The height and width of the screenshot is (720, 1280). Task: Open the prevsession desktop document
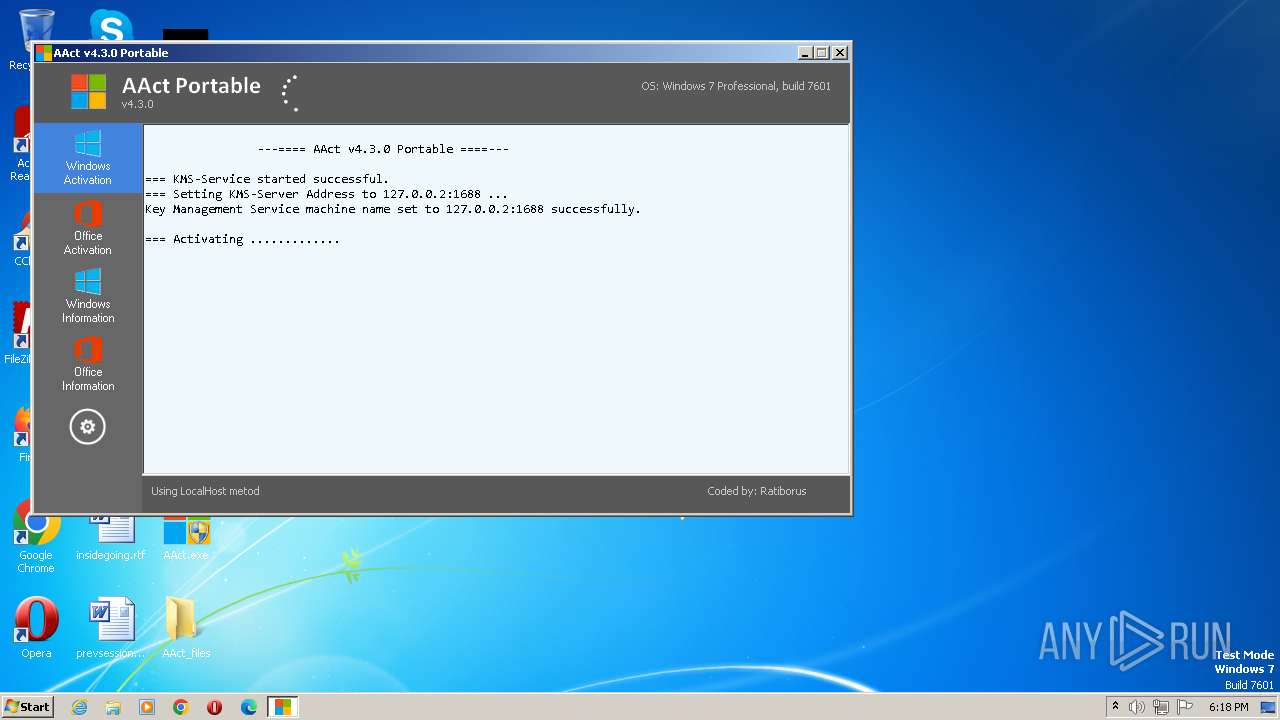(x=111, y=630)
